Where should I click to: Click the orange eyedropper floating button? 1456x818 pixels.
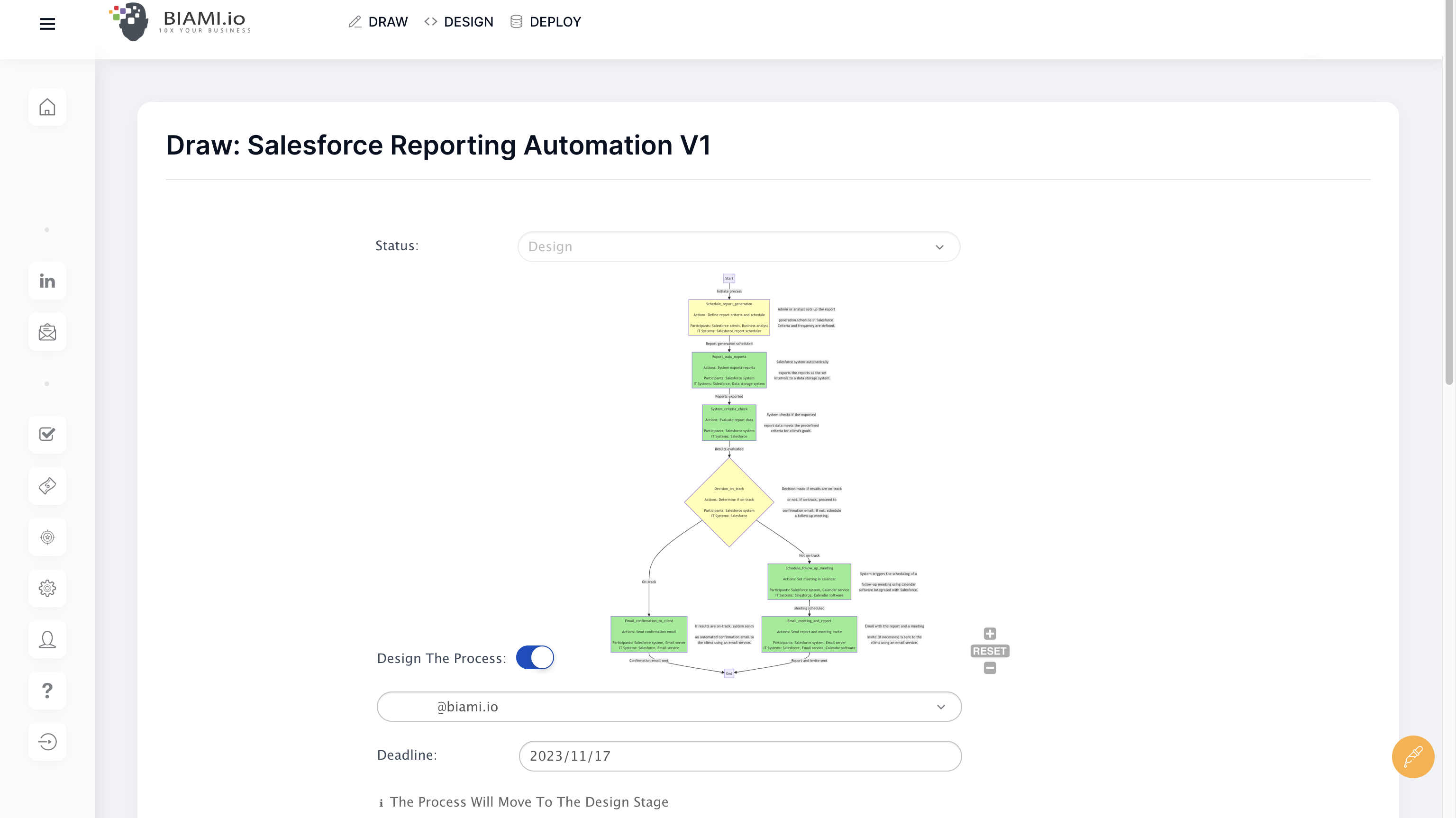coord(1412,756)
